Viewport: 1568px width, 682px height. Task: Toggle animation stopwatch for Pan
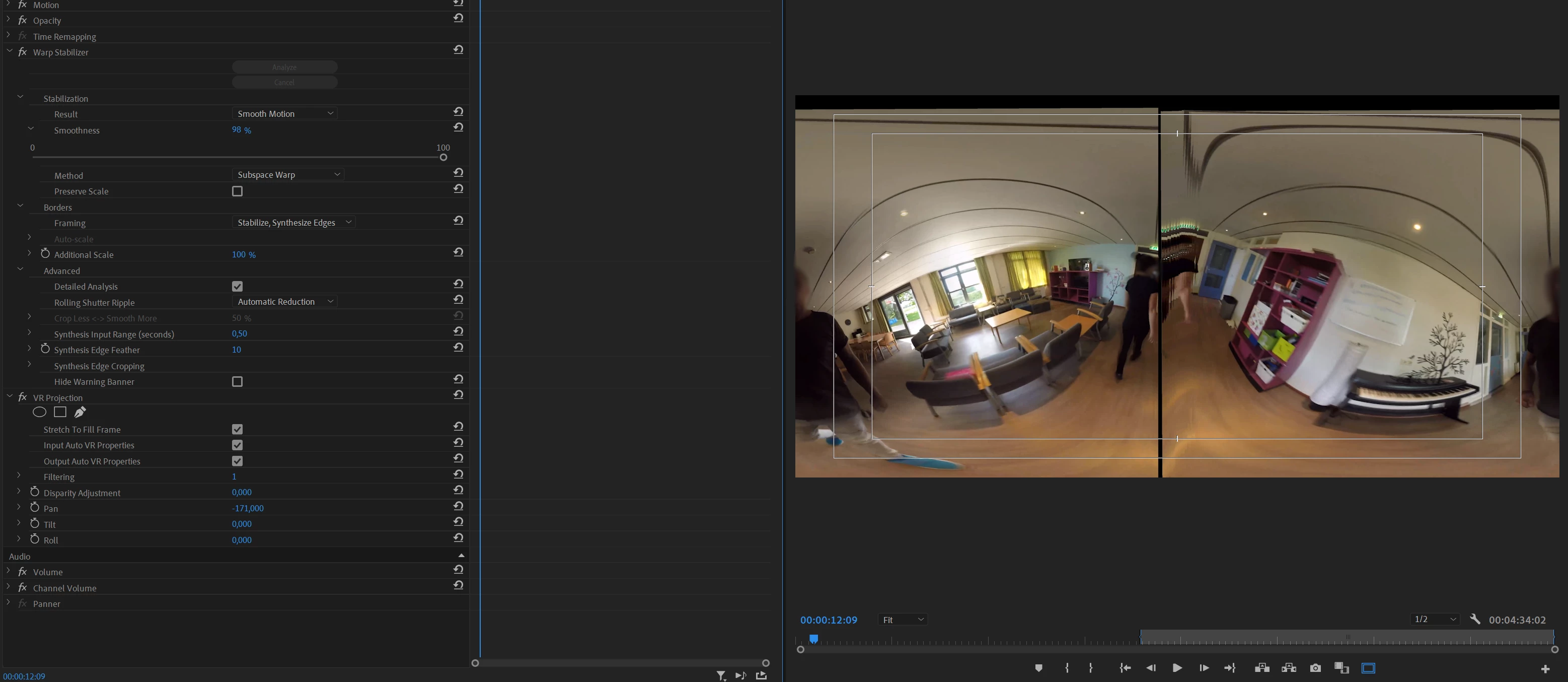click(x=35, y=508)
